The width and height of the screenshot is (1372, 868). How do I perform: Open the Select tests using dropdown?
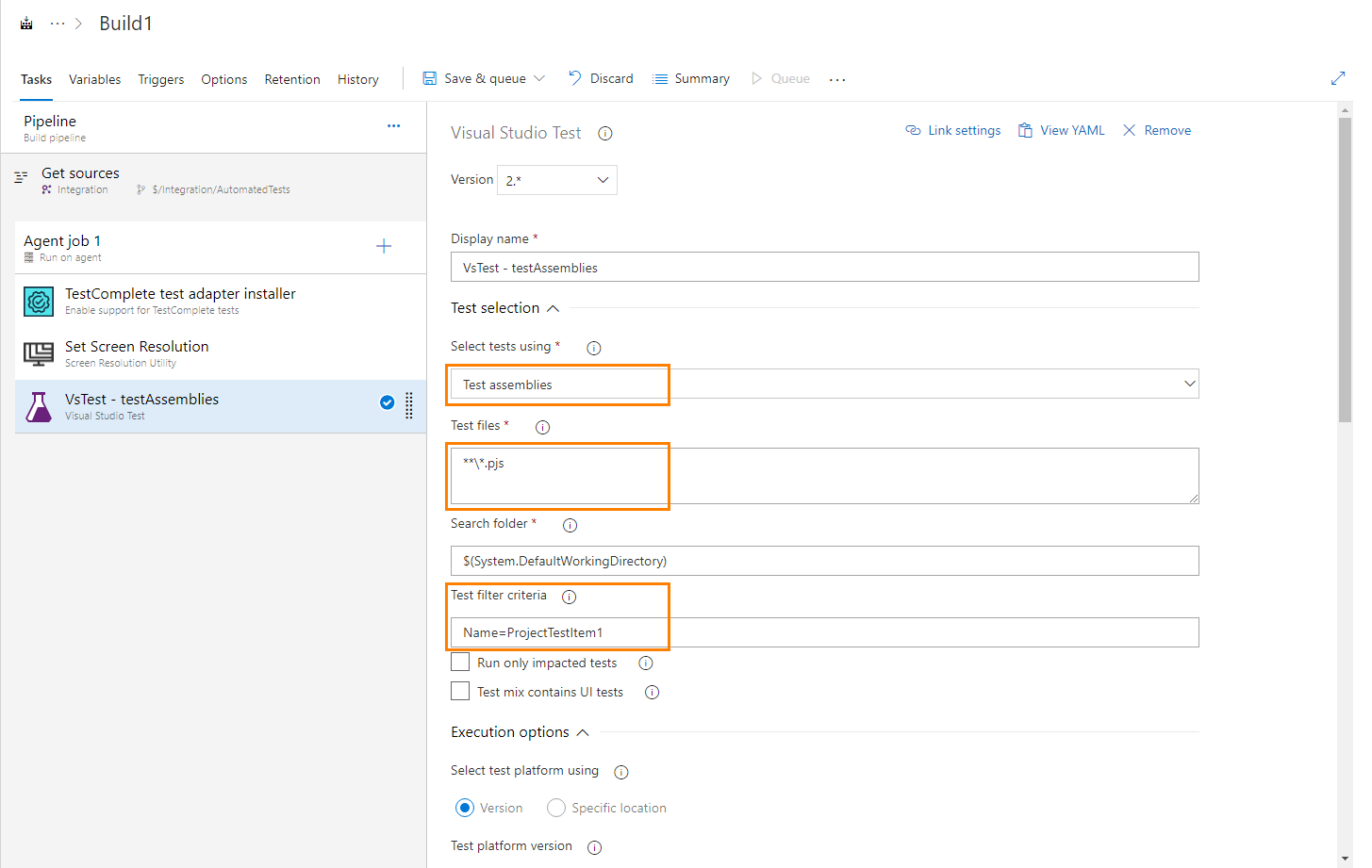pos(1189,384)
